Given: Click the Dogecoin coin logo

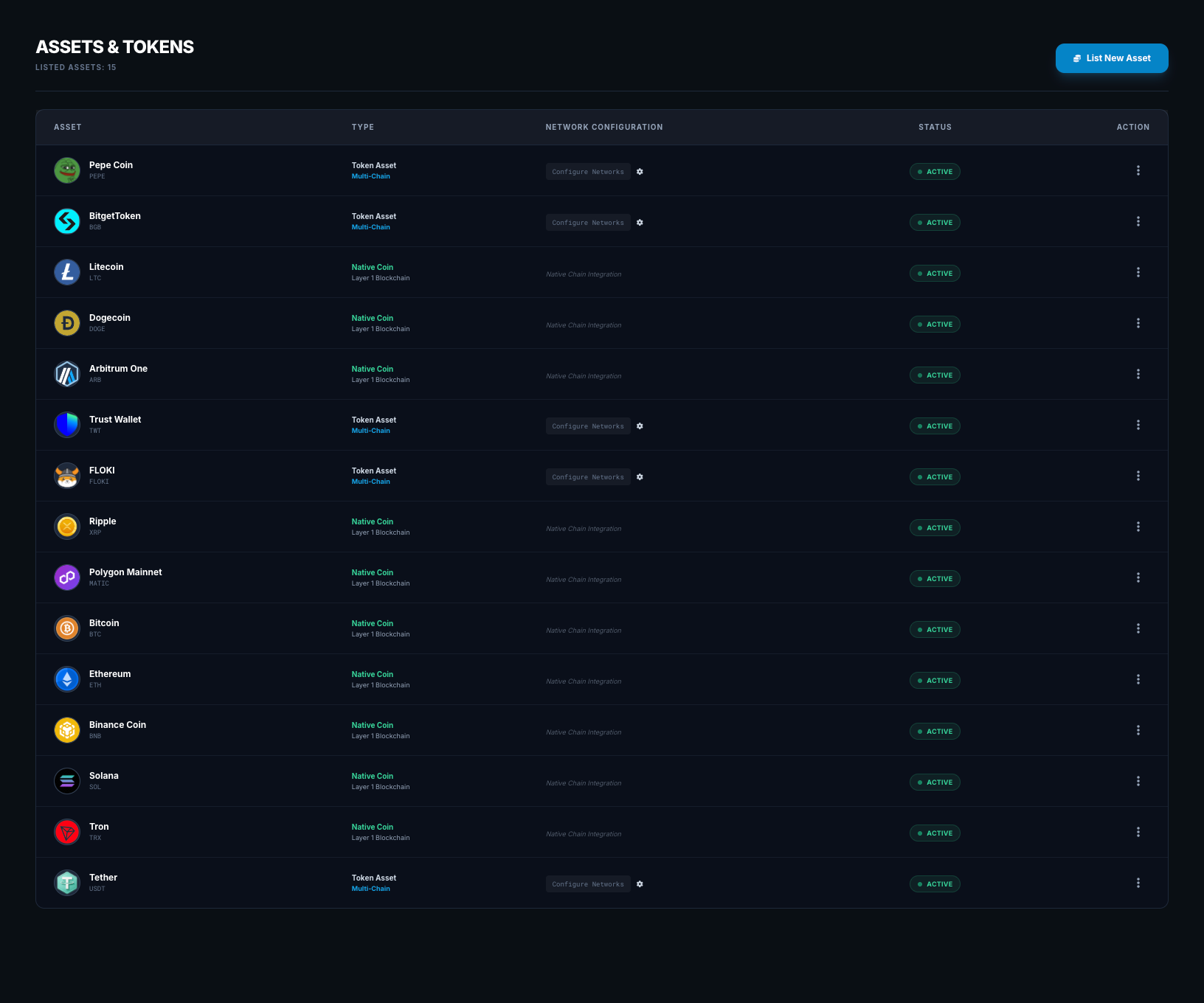Looking at the screenshot, I should coord(67,323).
